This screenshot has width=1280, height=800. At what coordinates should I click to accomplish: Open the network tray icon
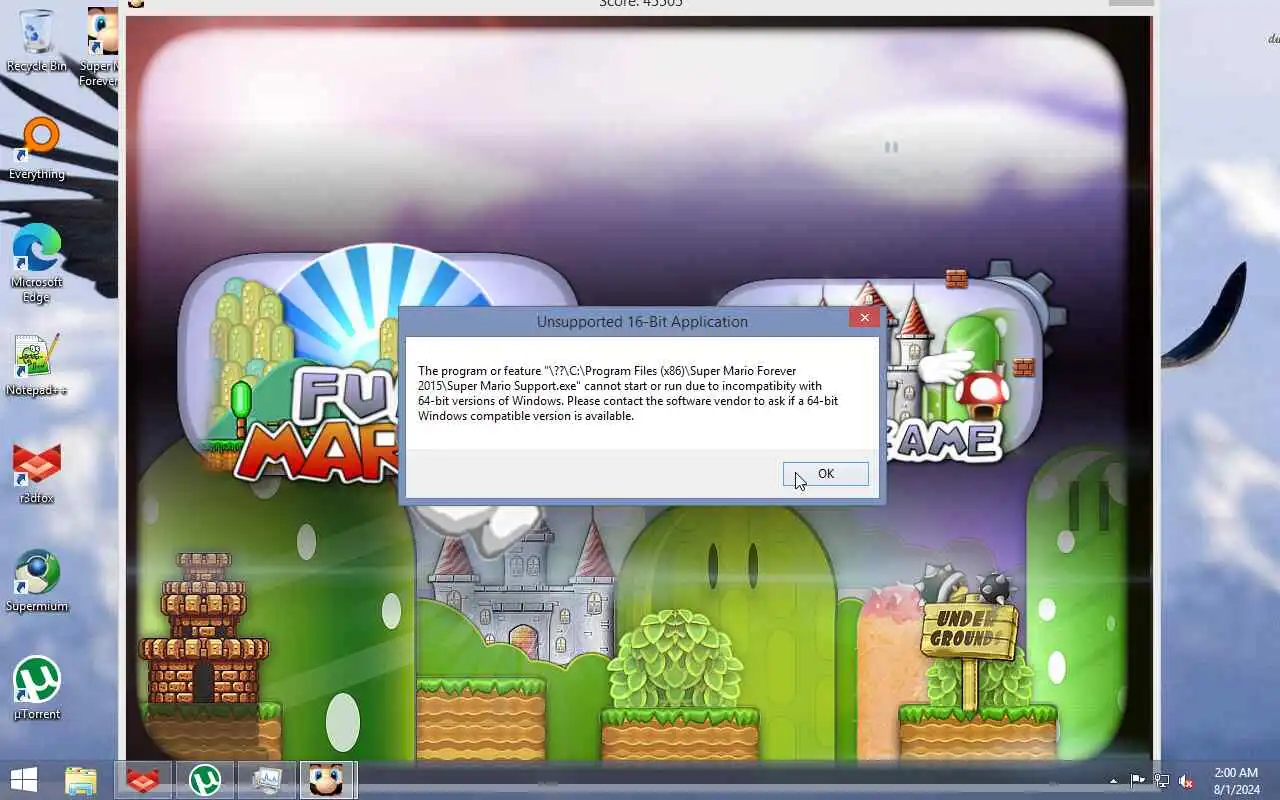(x=1162, y=781)
